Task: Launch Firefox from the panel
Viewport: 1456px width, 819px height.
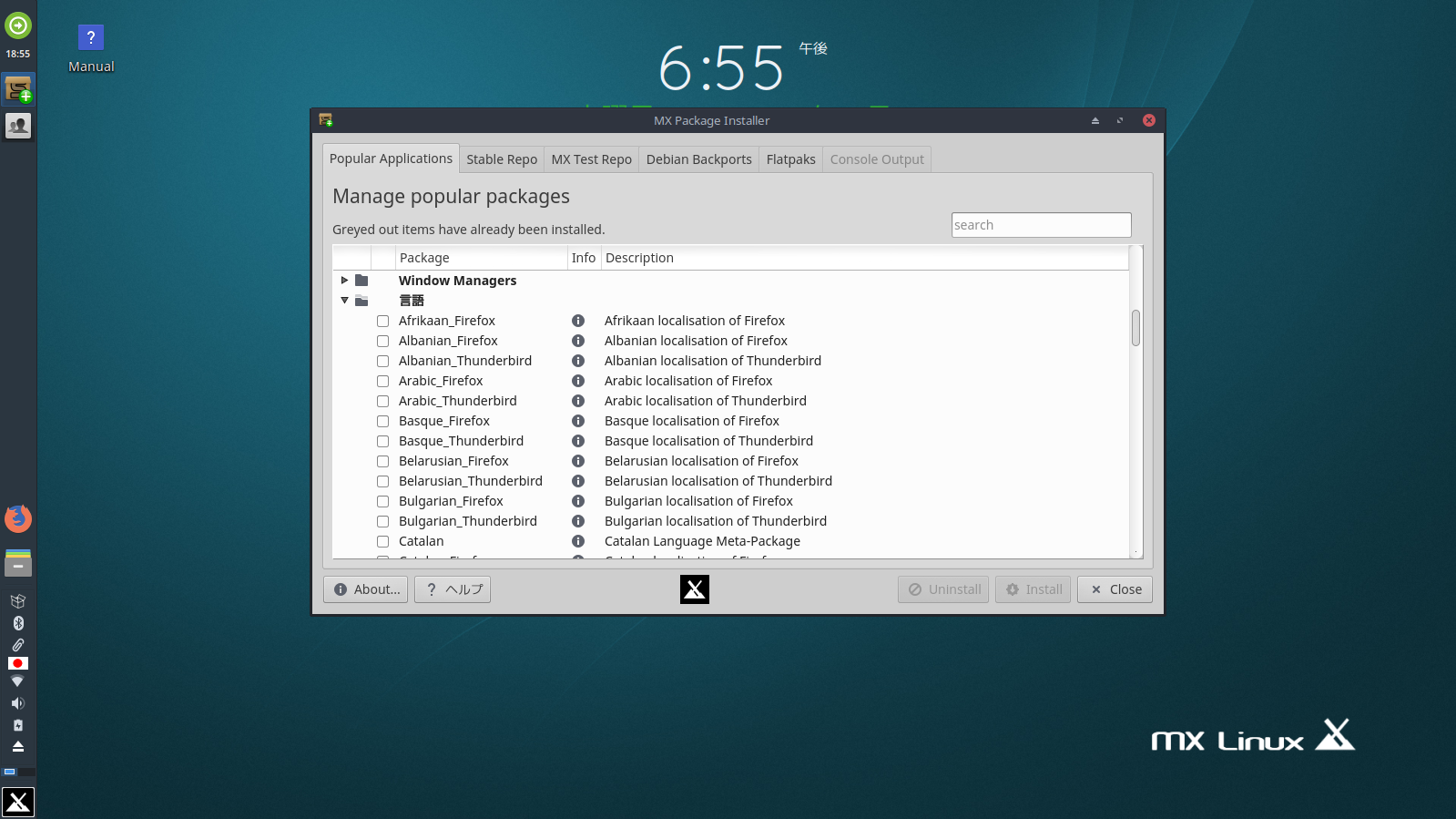Action: tap(18, 518)
